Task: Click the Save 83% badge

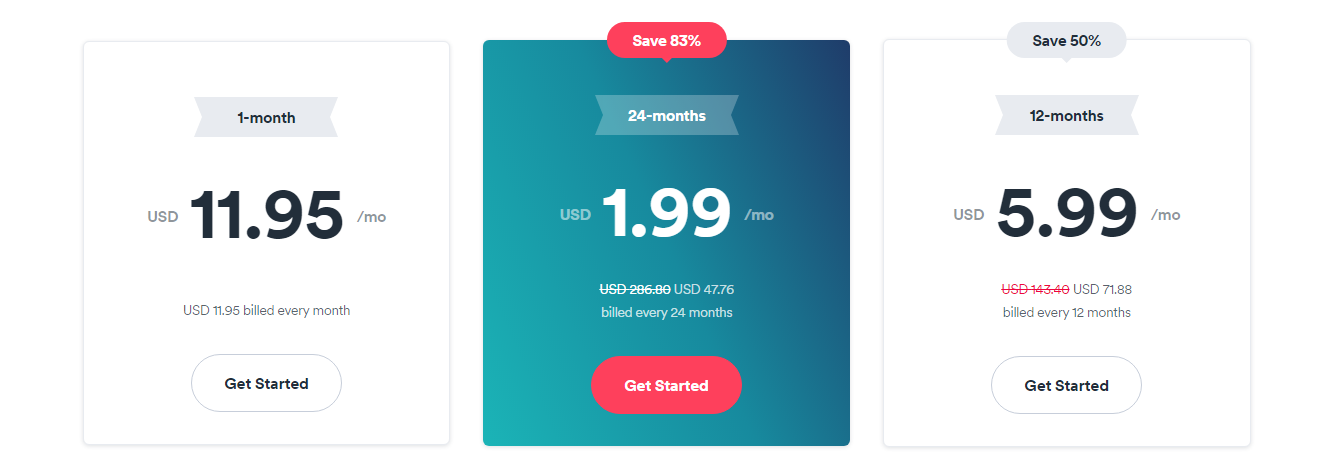Action: pyautogui.click(x=666, y=41)
